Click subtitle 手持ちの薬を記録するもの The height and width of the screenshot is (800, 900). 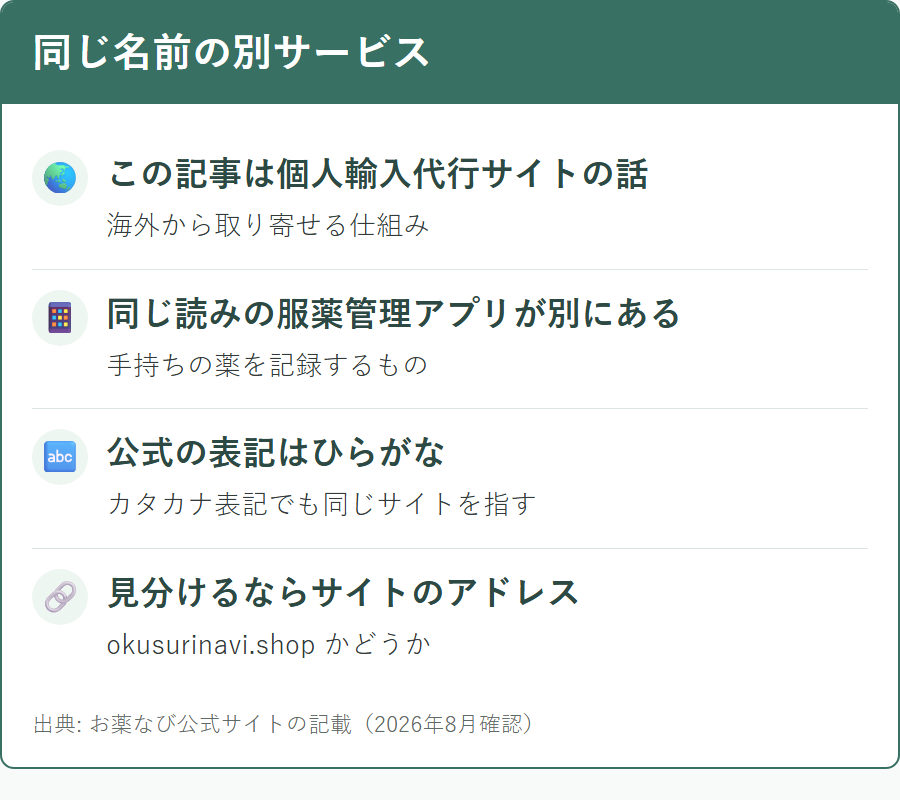click(x=267, y=365)
